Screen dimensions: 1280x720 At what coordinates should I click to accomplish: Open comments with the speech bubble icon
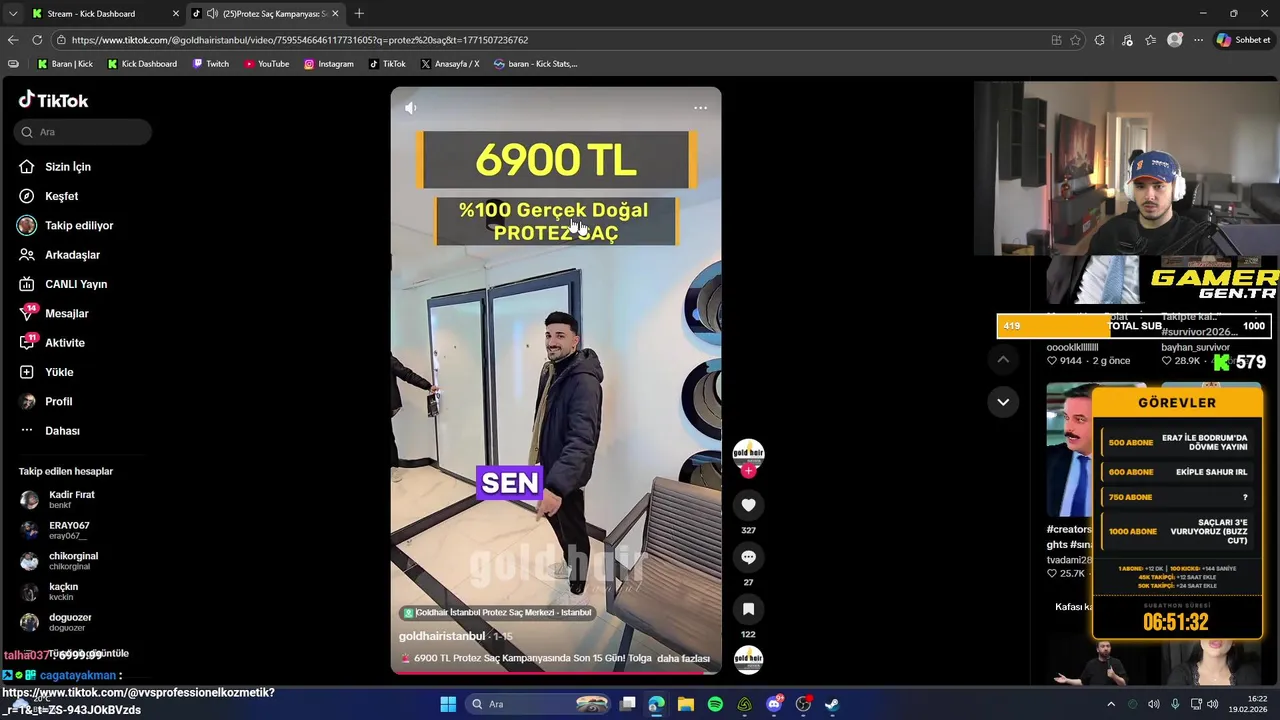[748, 557]
